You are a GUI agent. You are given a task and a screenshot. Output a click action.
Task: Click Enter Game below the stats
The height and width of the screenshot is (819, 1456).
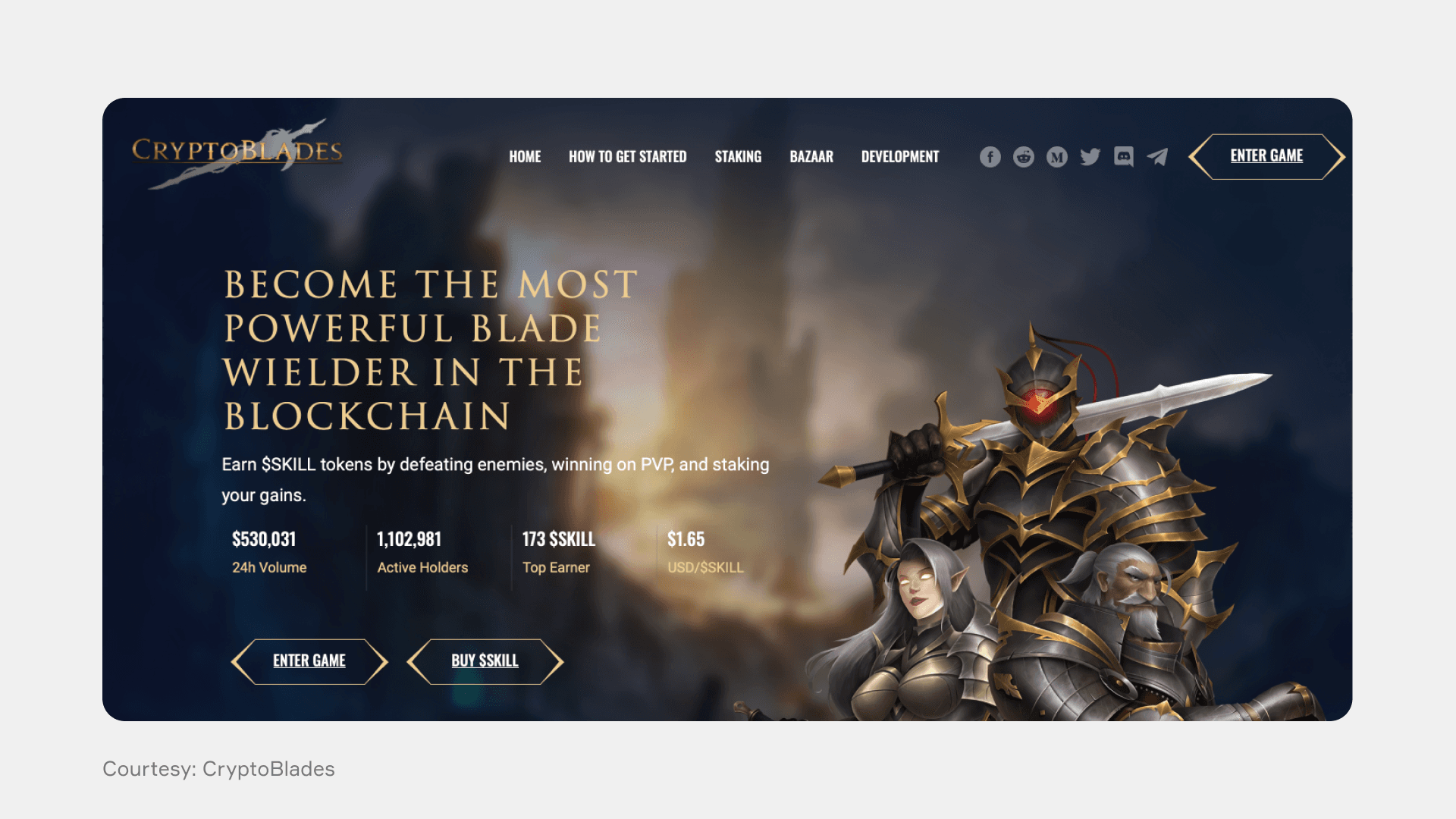(x=309, y=661)
